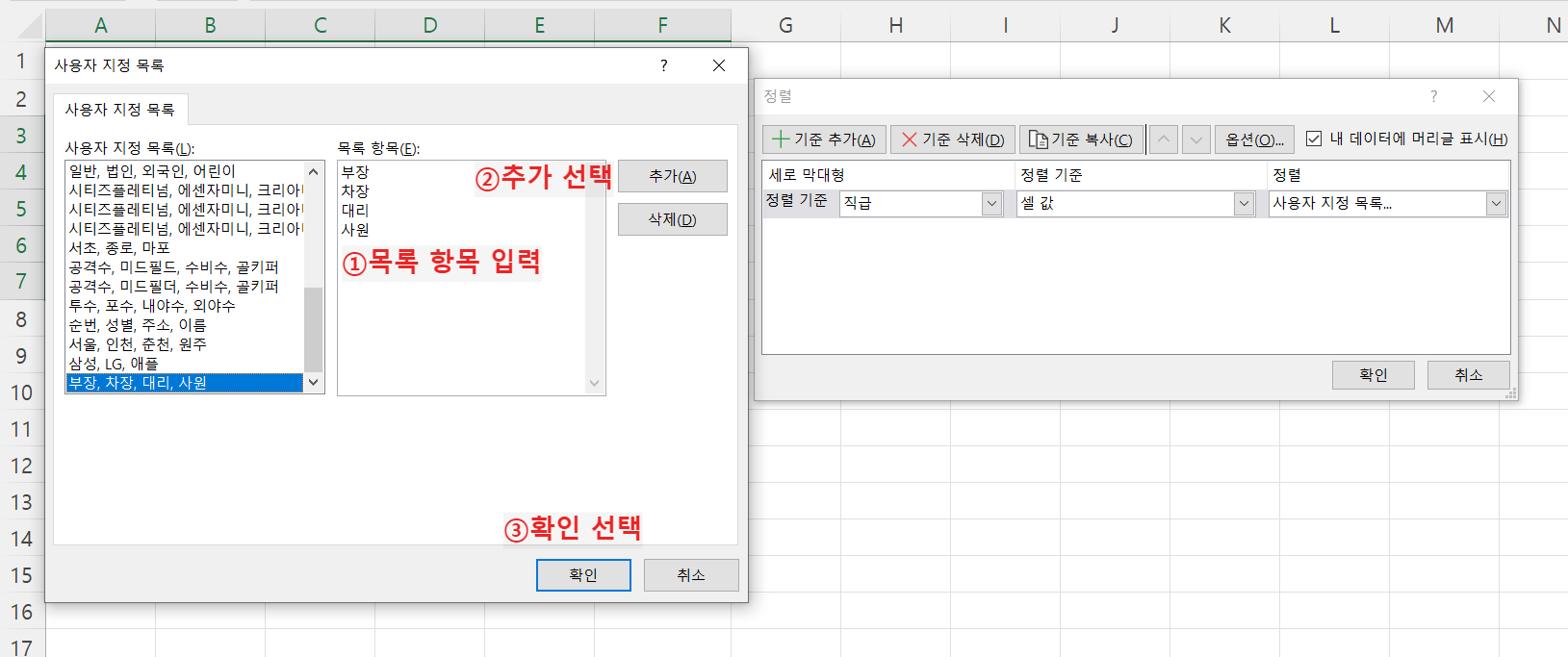
Task: Select the 순번, 성별, 주소, 이름 list entry
Action: point(185,325)
